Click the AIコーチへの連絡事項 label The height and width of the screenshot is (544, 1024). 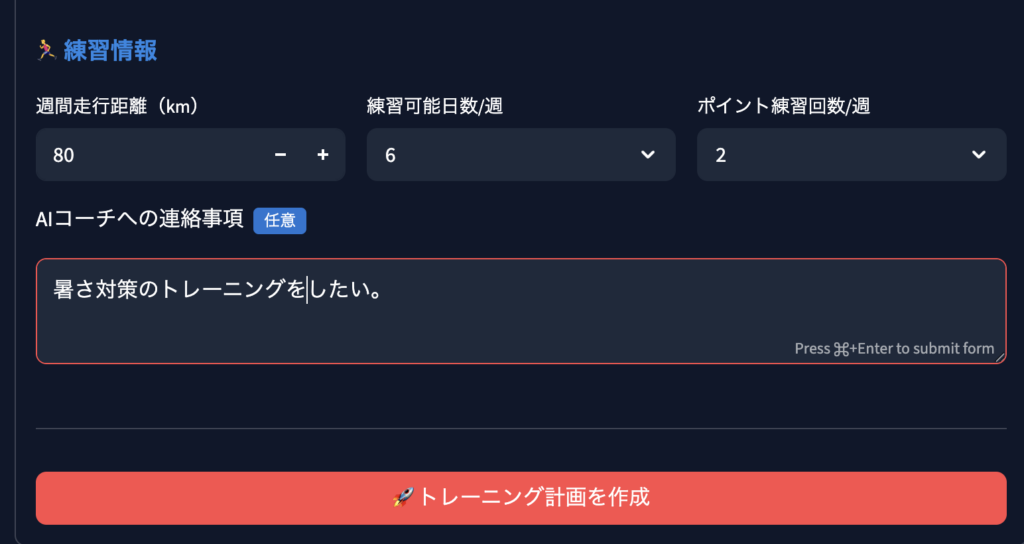pos(139,219)
